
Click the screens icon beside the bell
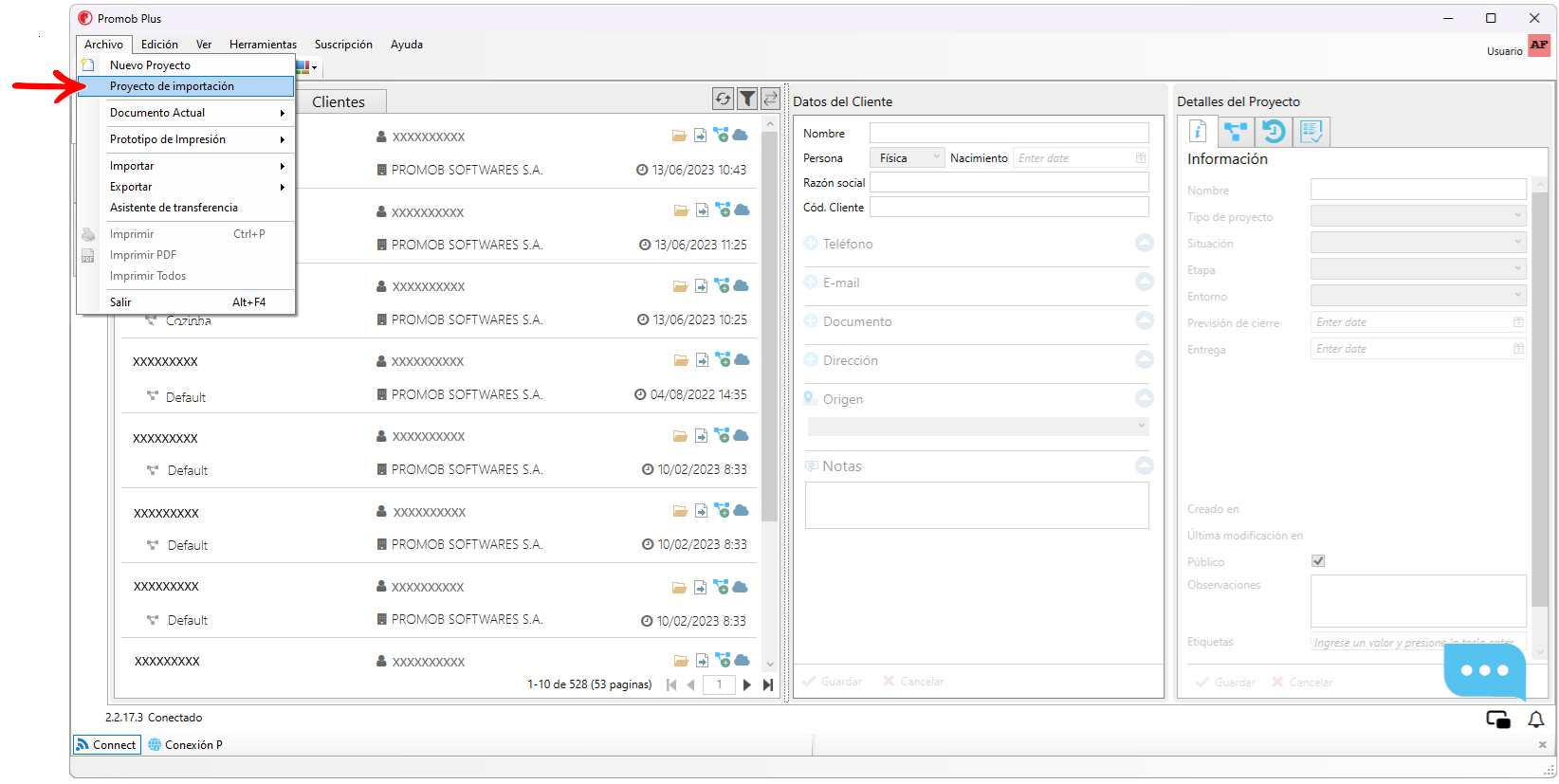(x=1498, y=720)
